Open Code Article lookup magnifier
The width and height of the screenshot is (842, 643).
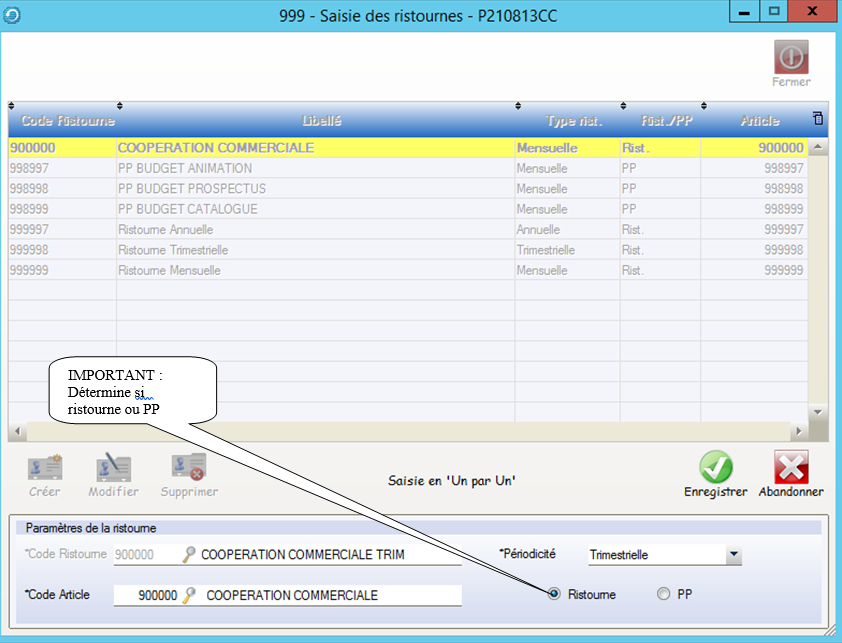tap(188, 595)
